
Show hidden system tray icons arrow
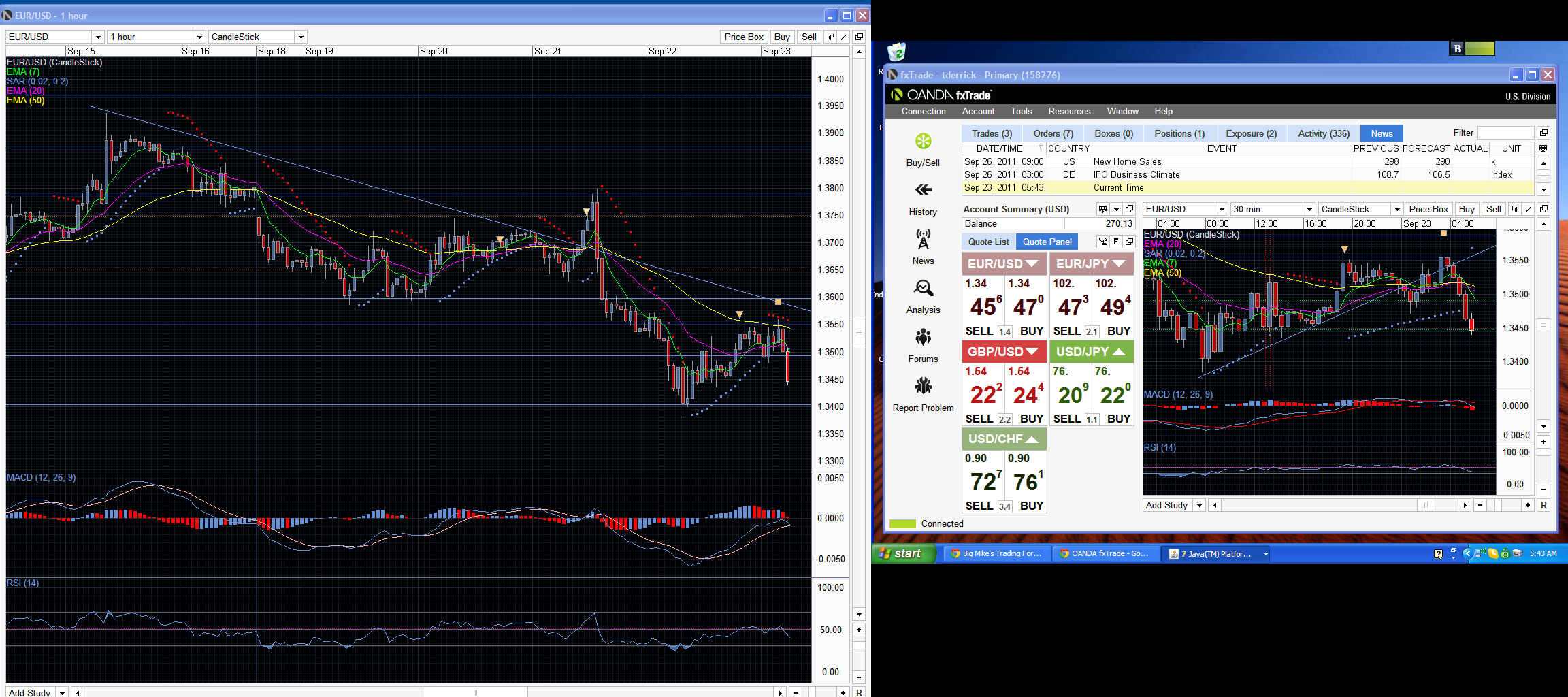(1467, 553)
